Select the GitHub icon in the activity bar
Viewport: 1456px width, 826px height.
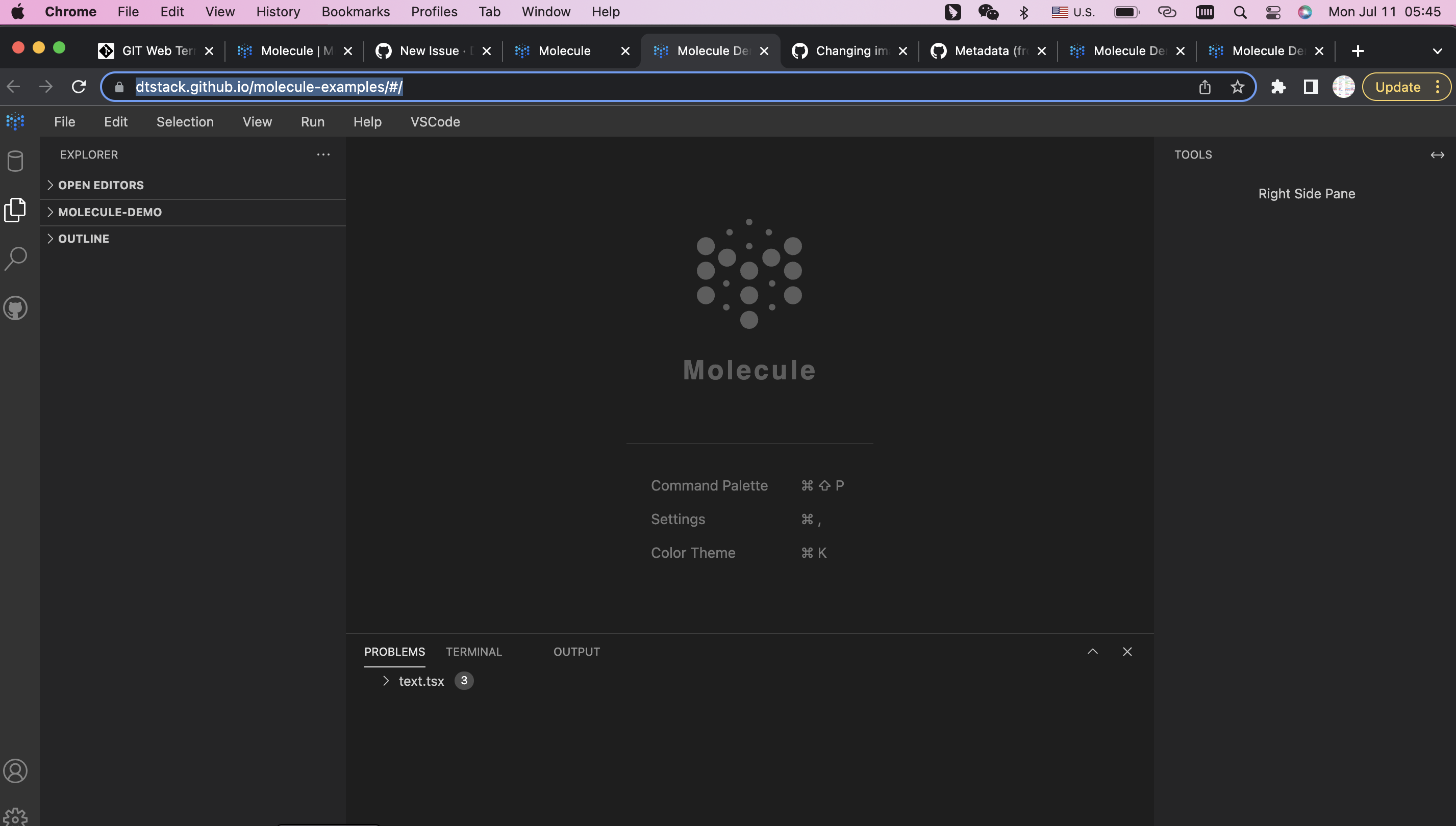15,308
